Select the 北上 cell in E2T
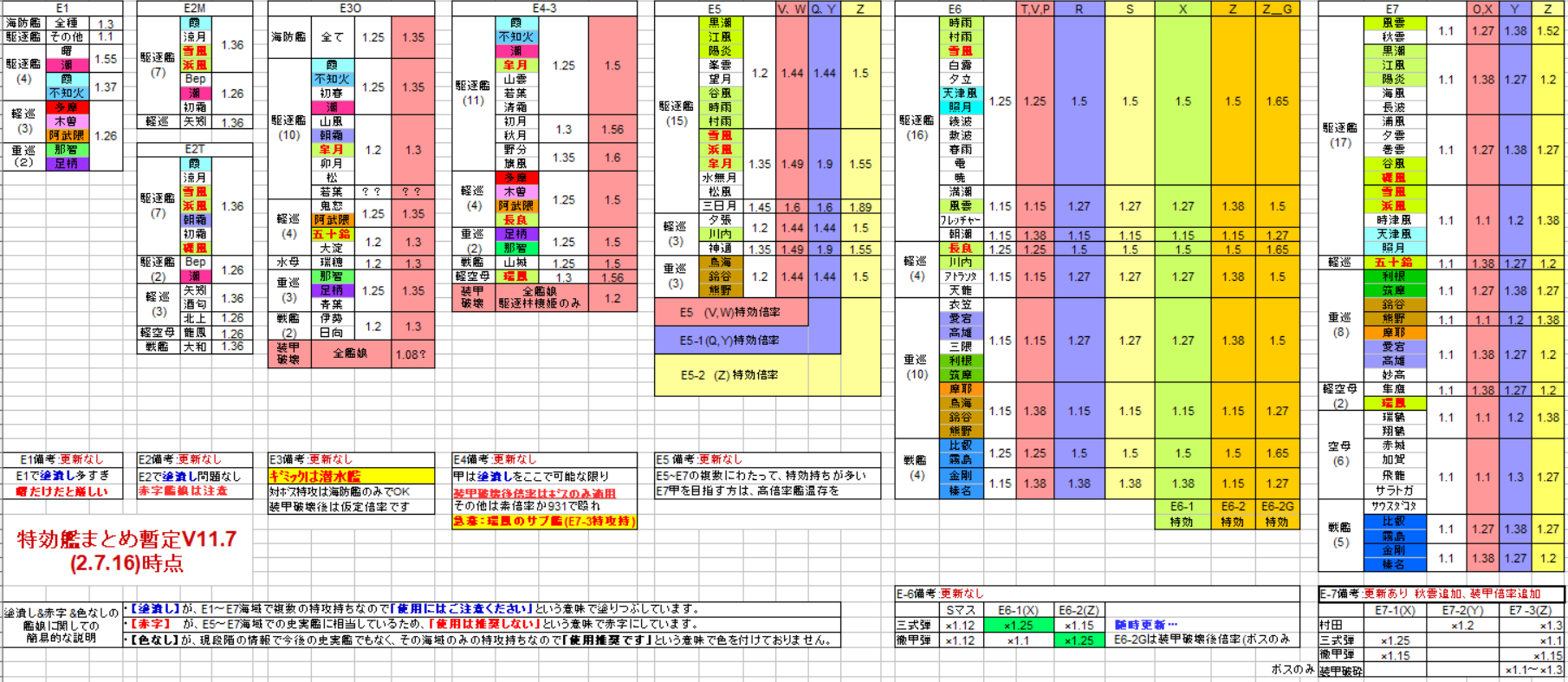 coord(195,318)
